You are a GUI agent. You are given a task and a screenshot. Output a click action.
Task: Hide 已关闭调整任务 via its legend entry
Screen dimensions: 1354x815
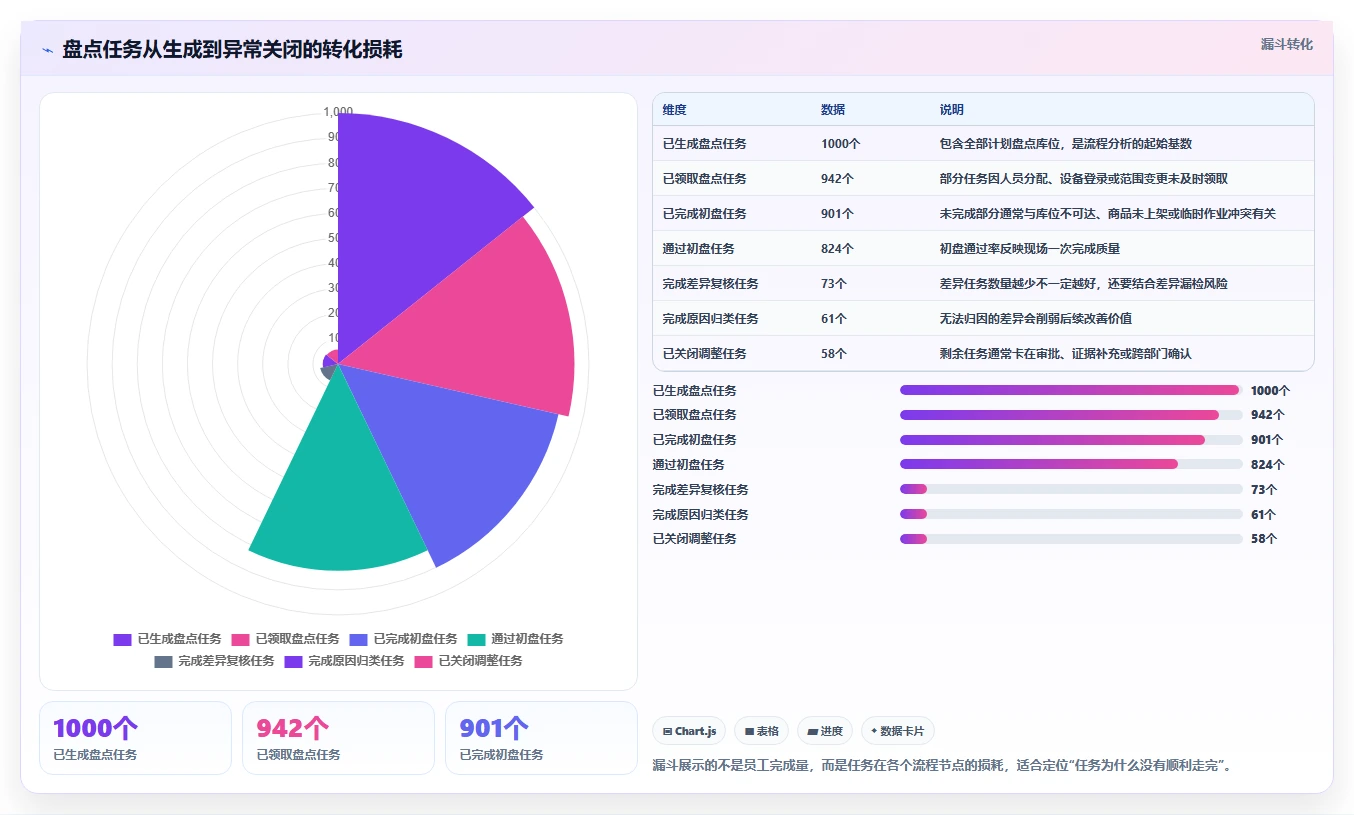tap(469, 661)
